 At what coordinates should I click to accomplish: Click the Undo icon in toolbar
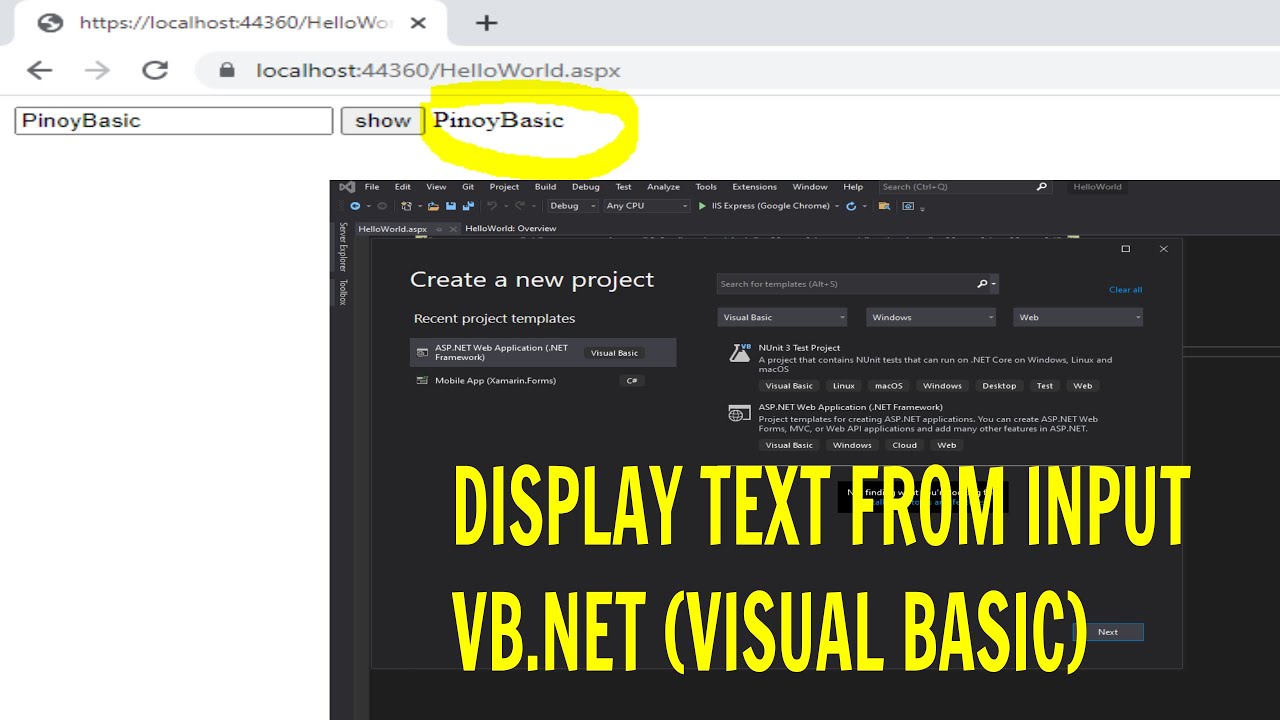pyautogui.click(x=491, y=206)
